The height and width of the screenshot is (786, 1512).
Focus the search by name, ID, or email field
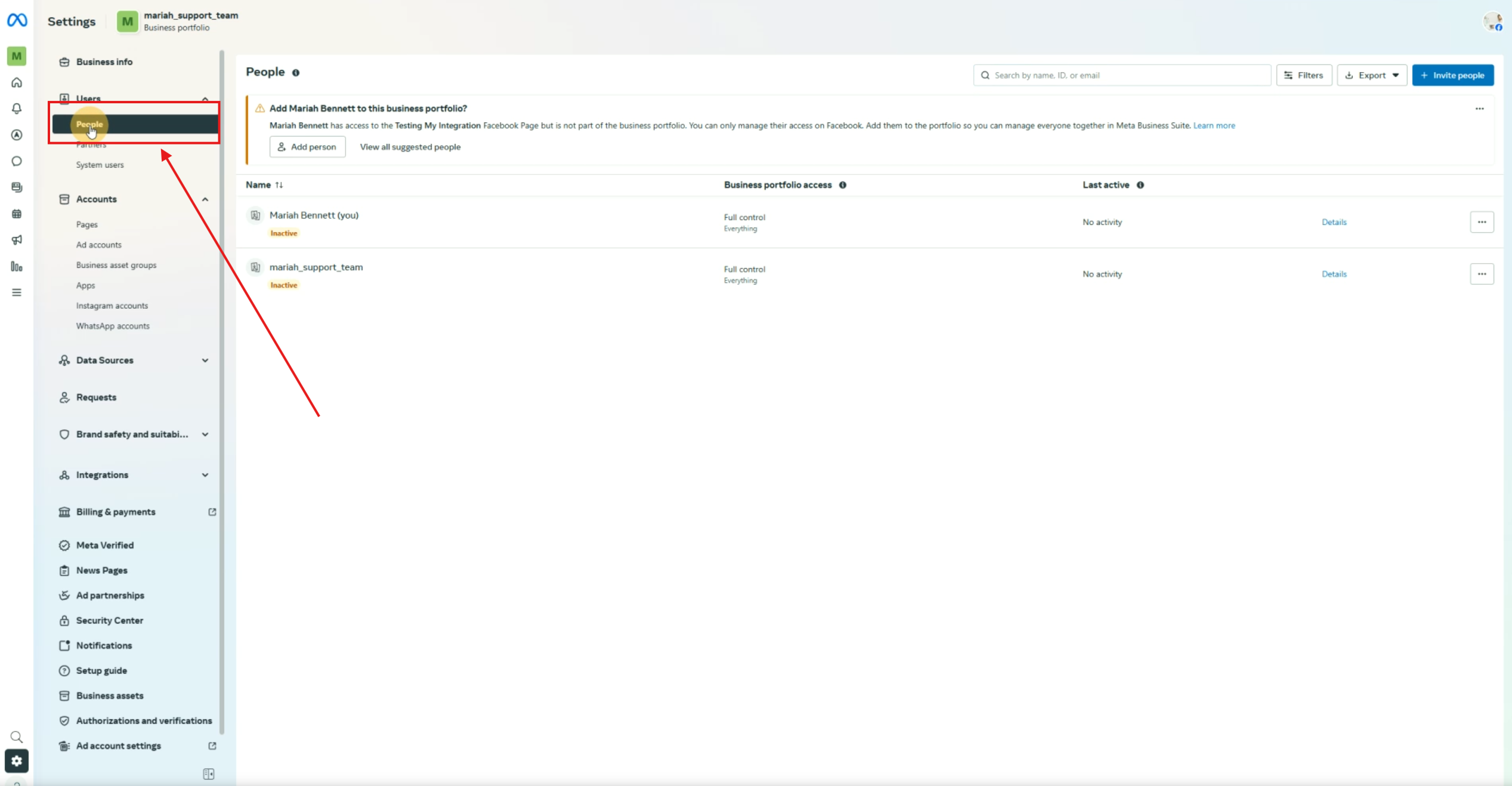[x=1122, y=75]
